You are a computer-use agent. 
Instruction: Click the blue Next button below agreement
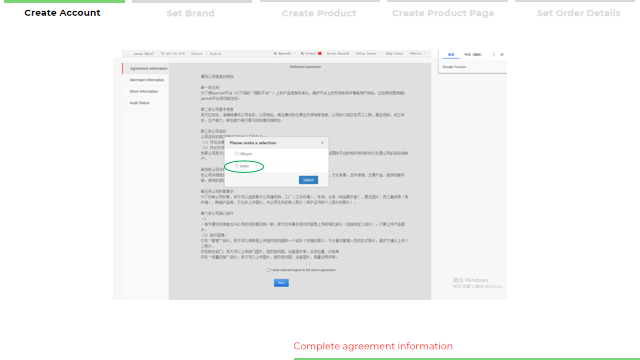point(281,283)
